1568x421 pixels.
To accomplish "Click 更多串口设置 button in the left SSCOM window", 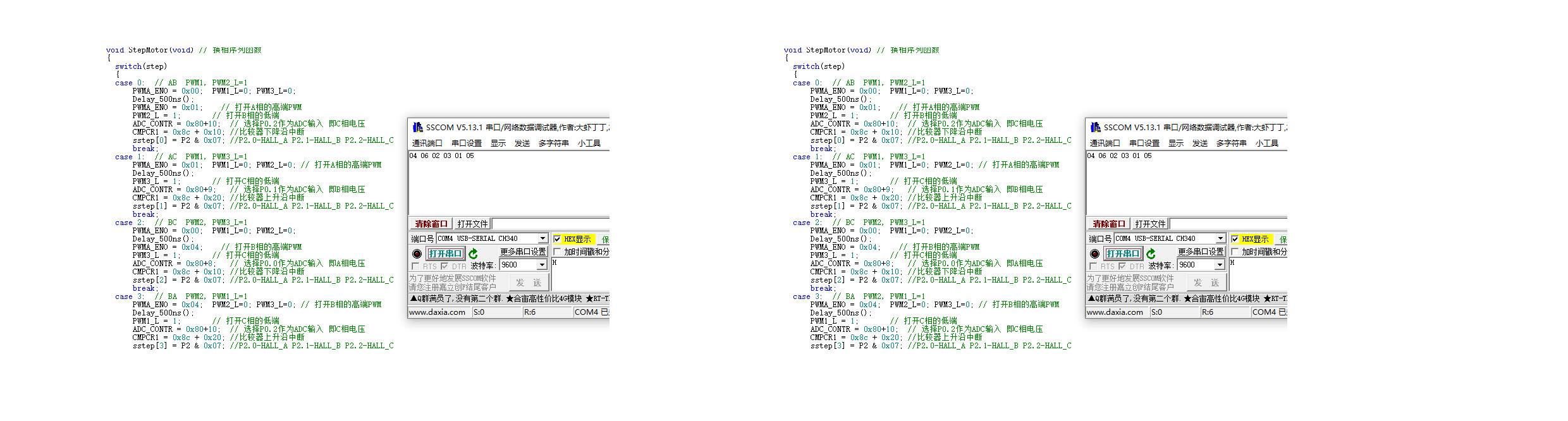I will click(523, 252).
